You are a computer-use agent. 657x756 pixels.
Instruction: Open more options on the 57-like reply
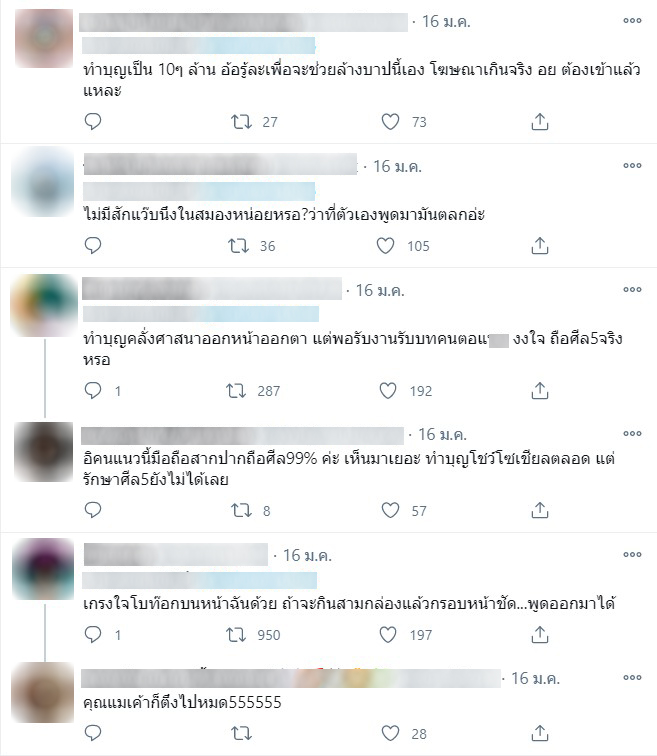click(x=632, y=433)
